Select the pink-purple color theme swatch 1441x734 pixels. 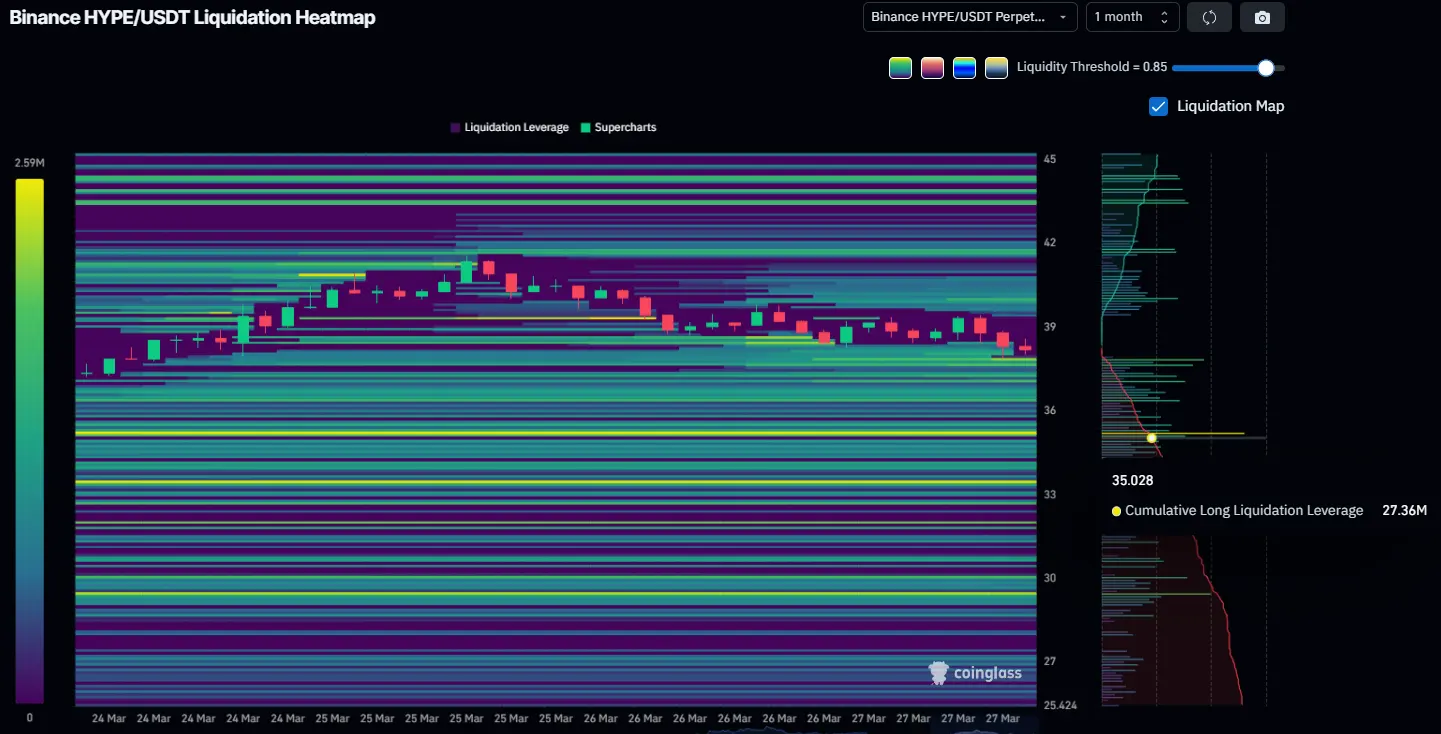point(932,68)
